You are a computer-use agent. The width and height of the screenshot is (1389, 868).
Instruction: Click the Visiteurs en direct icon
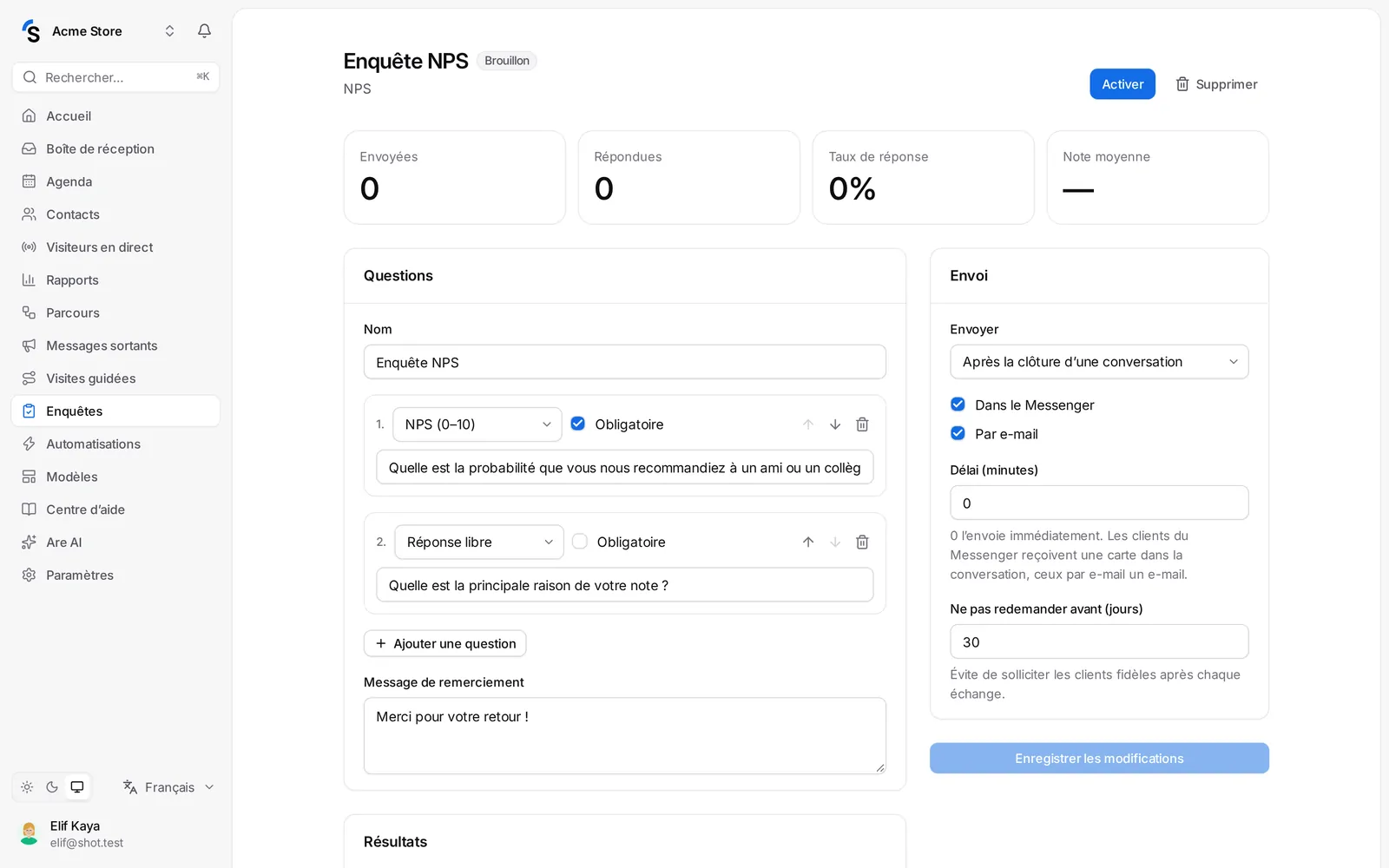tap(29, 247)
